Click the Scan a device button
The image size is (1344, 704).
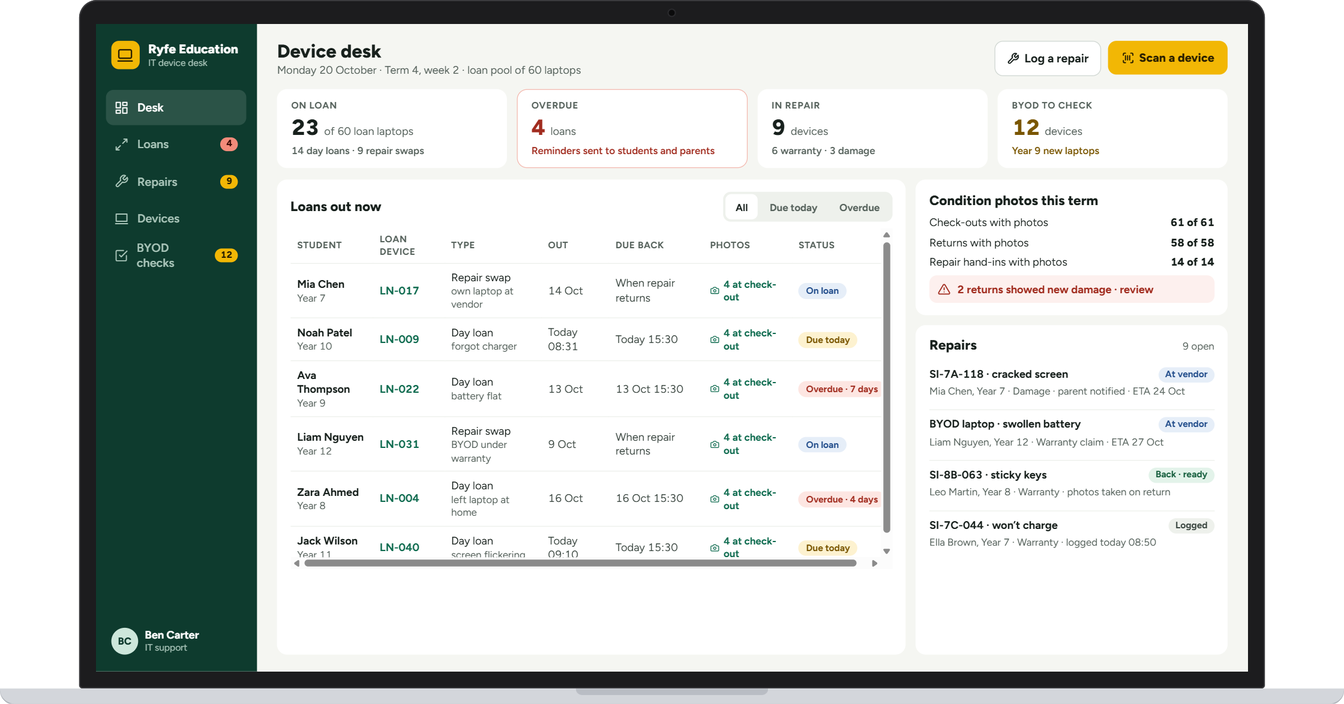point(1167,58)
